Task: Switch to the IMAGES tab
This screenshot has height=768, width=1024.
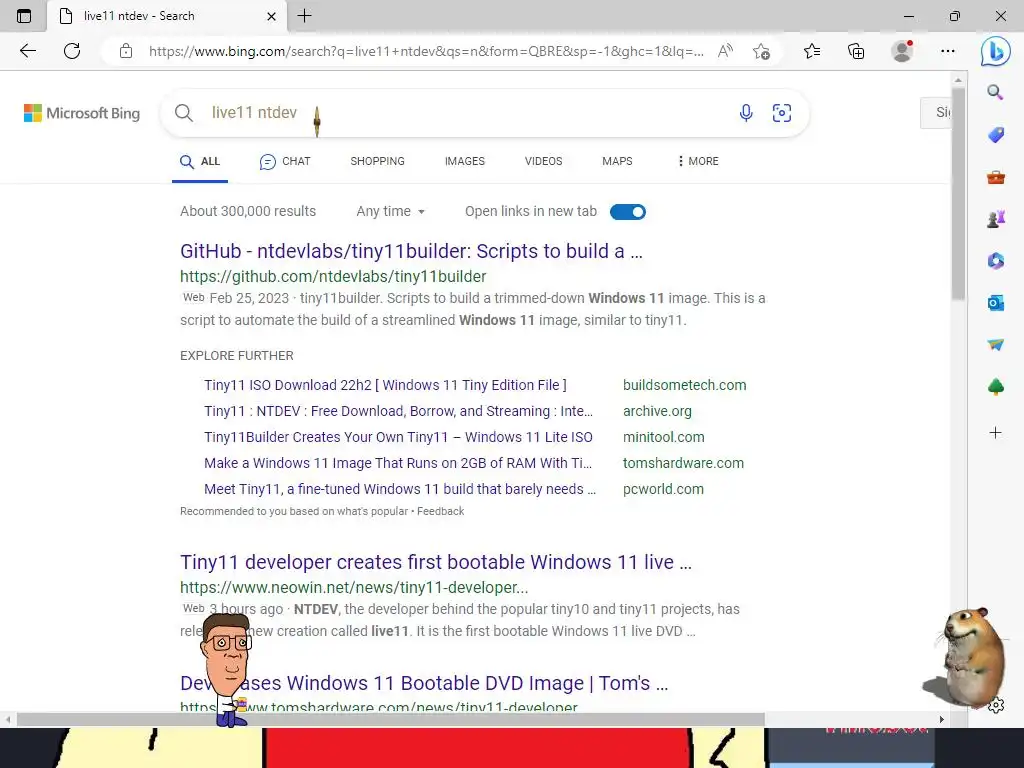Action: (x=465, y=161)
